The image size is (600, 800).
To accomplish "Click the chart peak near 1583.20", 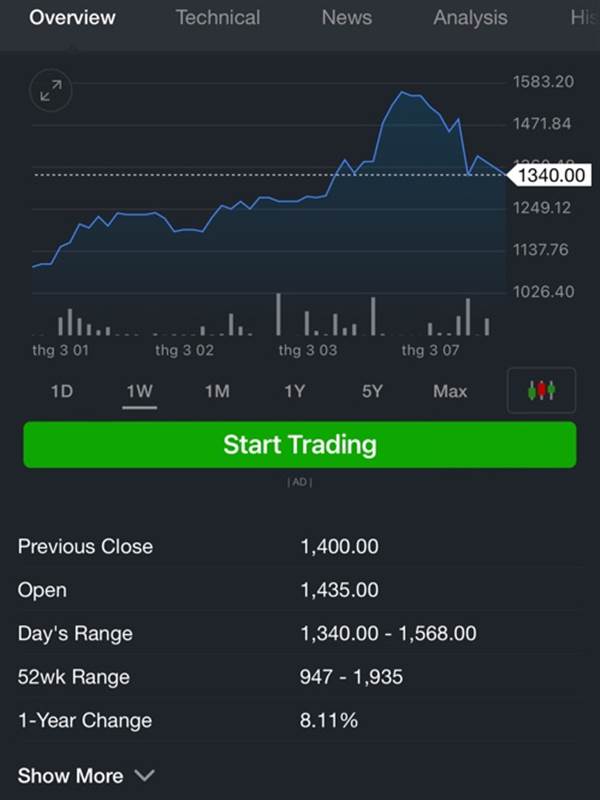I will pyautogui.click(x=403, y=92).
